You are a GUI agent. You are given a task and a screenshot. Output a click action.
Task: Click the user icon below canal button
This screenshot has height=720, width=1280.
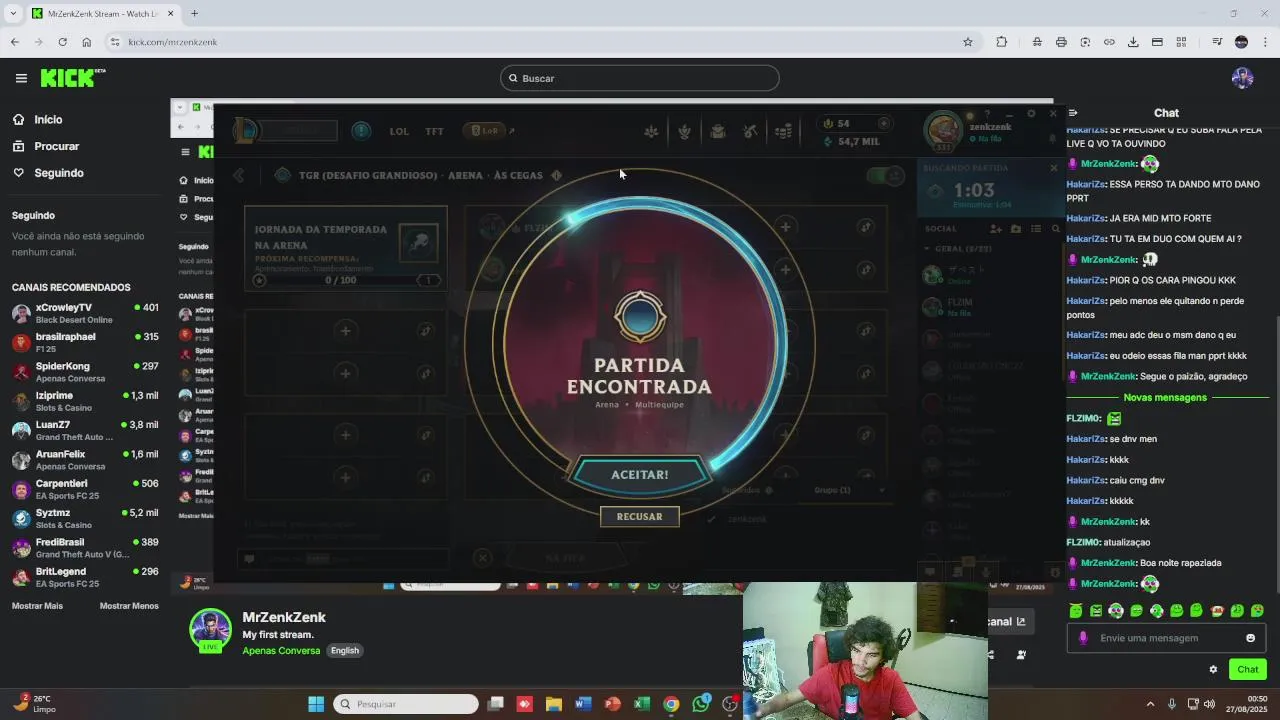(x=1021, y=655)
